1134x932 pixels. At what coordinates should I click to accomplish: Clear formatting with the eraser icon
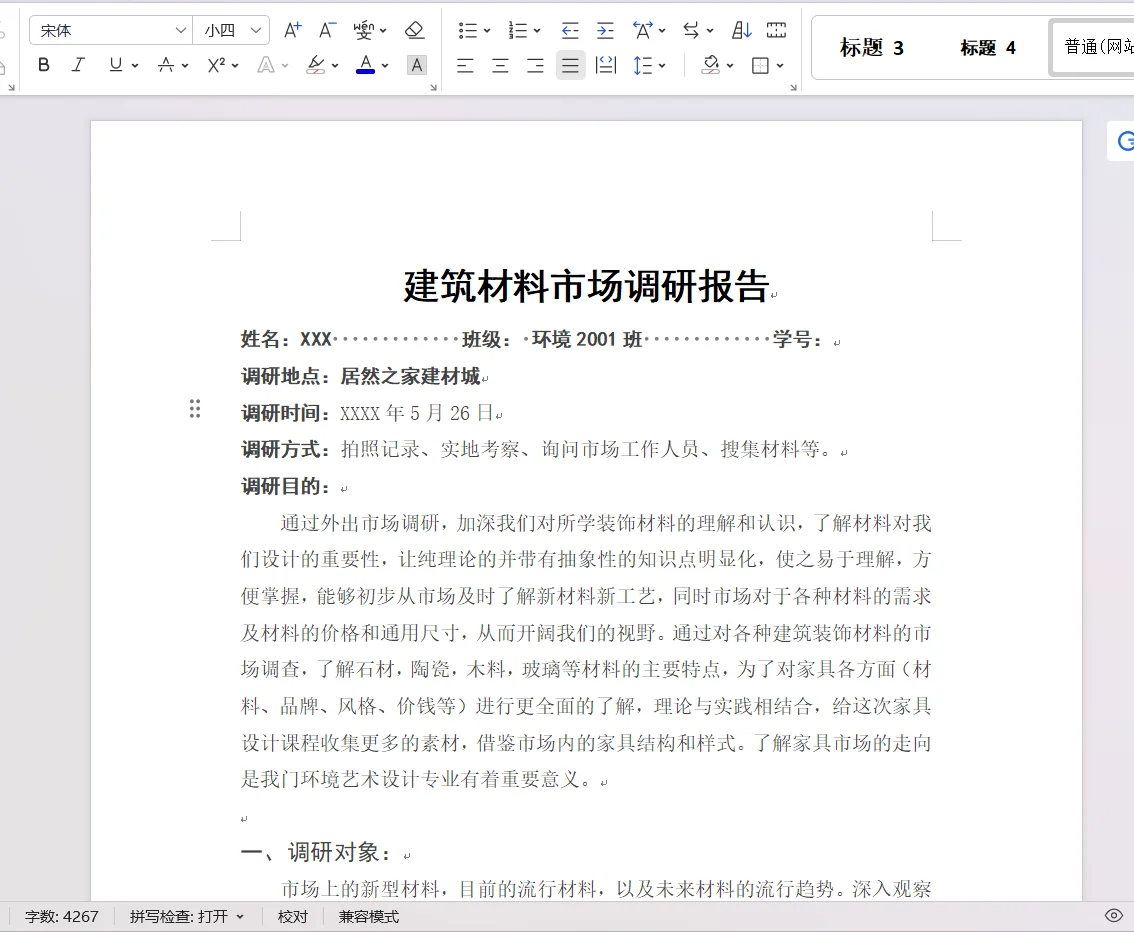tap(414, 30)
